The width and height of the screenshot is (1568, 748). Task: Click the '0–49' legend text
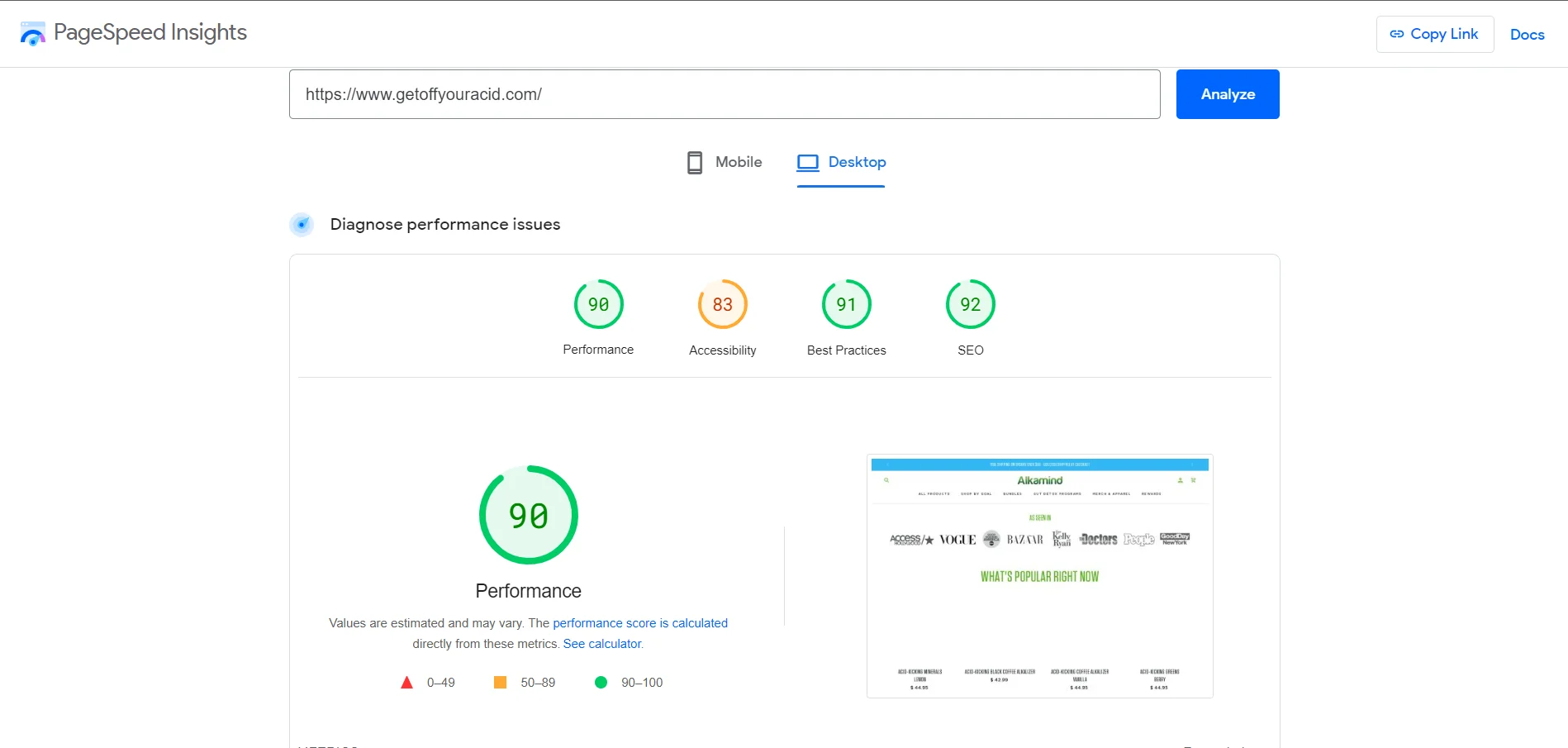coord(441,683)
